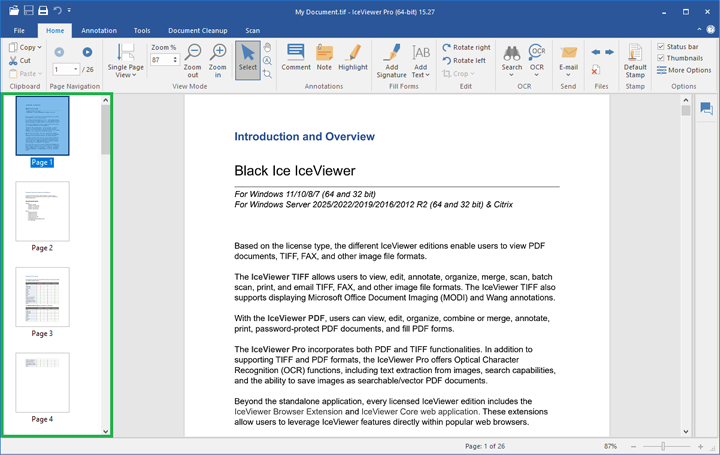Go to the previous page with the left arrow
The image size is (720, 455).
[59, 52]
